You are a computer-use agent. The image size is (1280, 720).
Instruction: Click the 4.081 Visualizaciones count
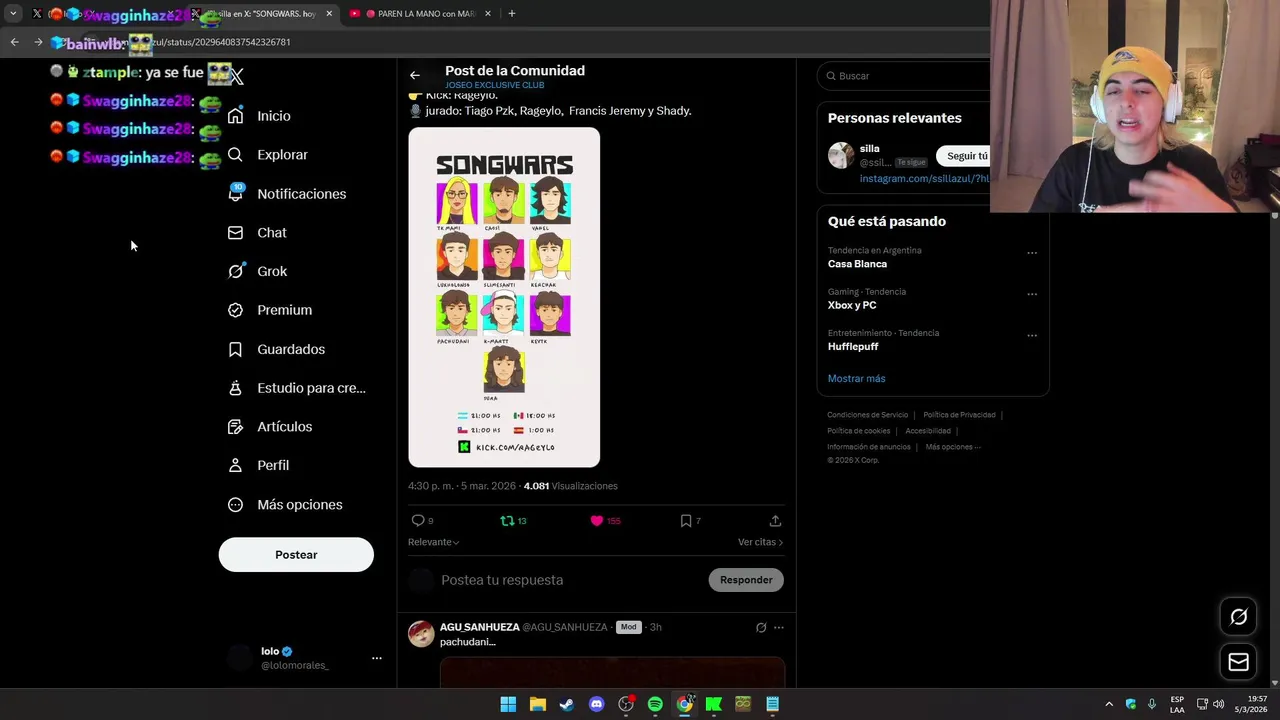pyautogui.click(x=570, y=486)
